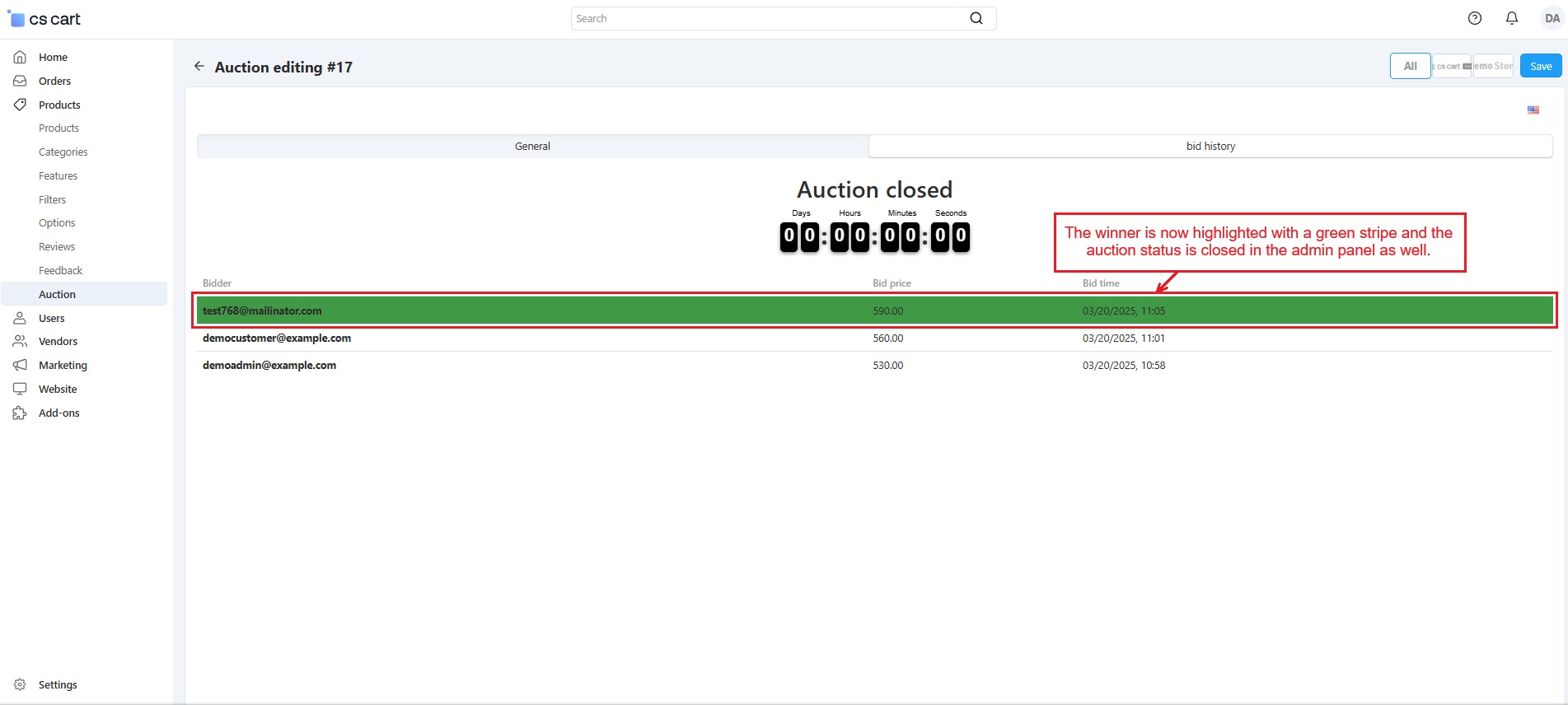The image size is (1568, 705).
Task: Select the Demo Store storefront toggle
Action: [x=1493, y=66]
